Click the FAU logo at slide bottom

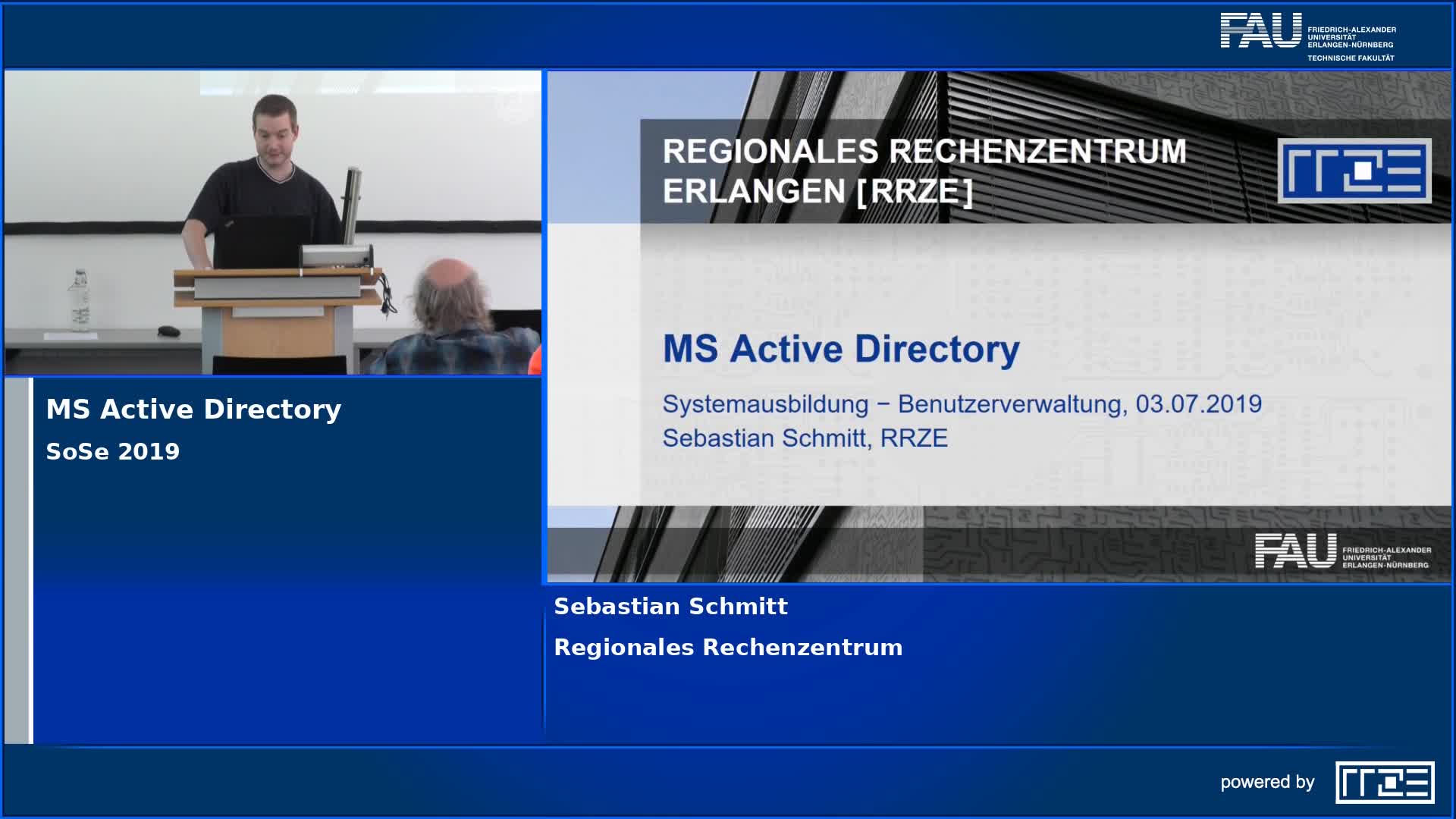(1295, 551)
